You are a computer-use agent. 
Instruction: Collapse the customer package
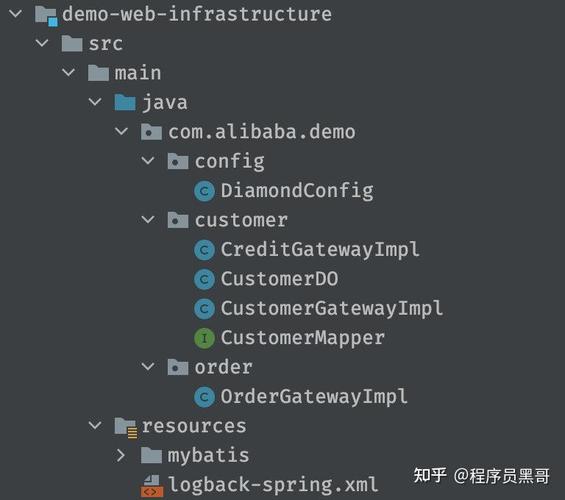point(148,219)
